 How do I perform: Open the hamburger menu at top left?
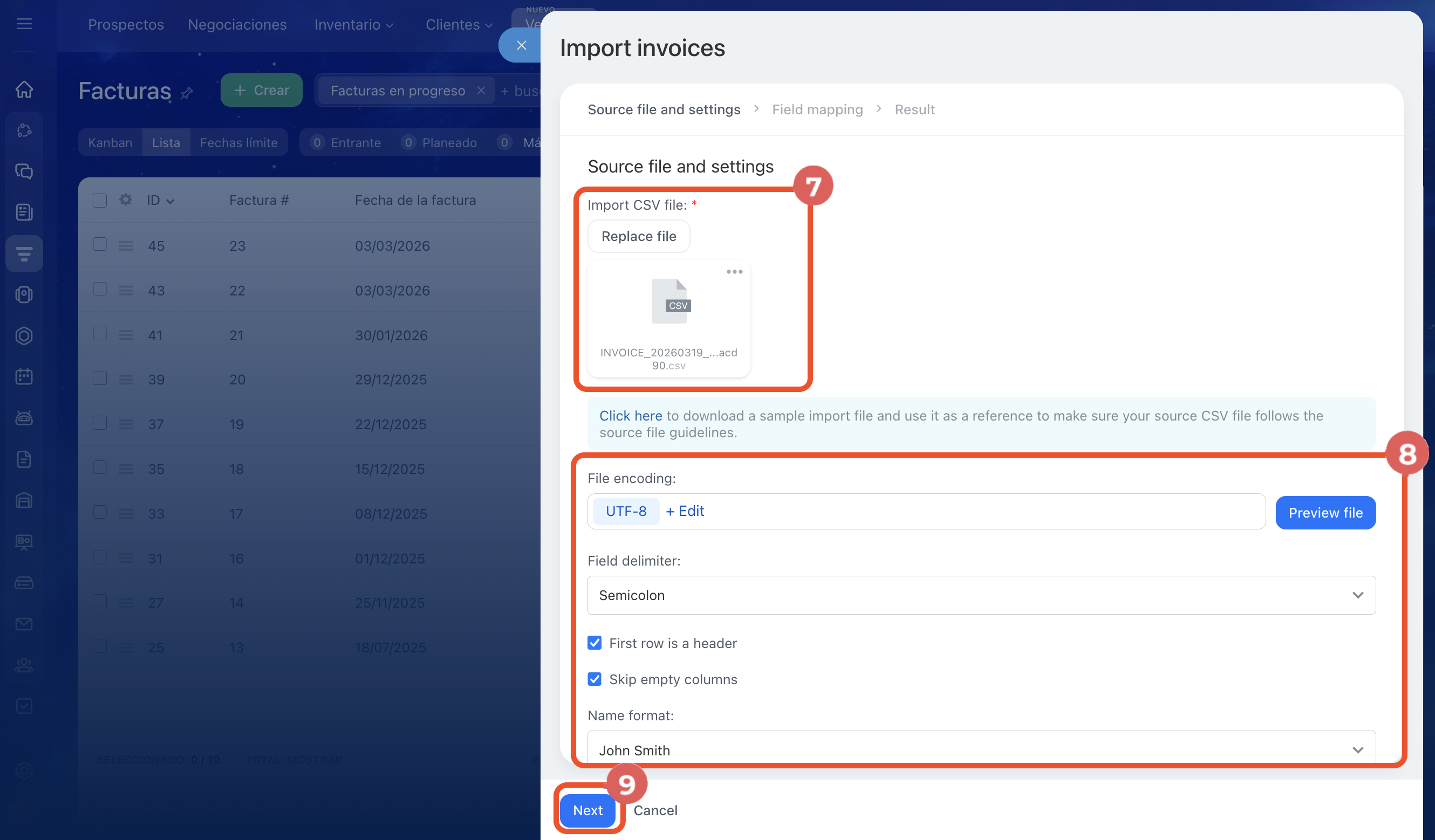click(24, 24)
